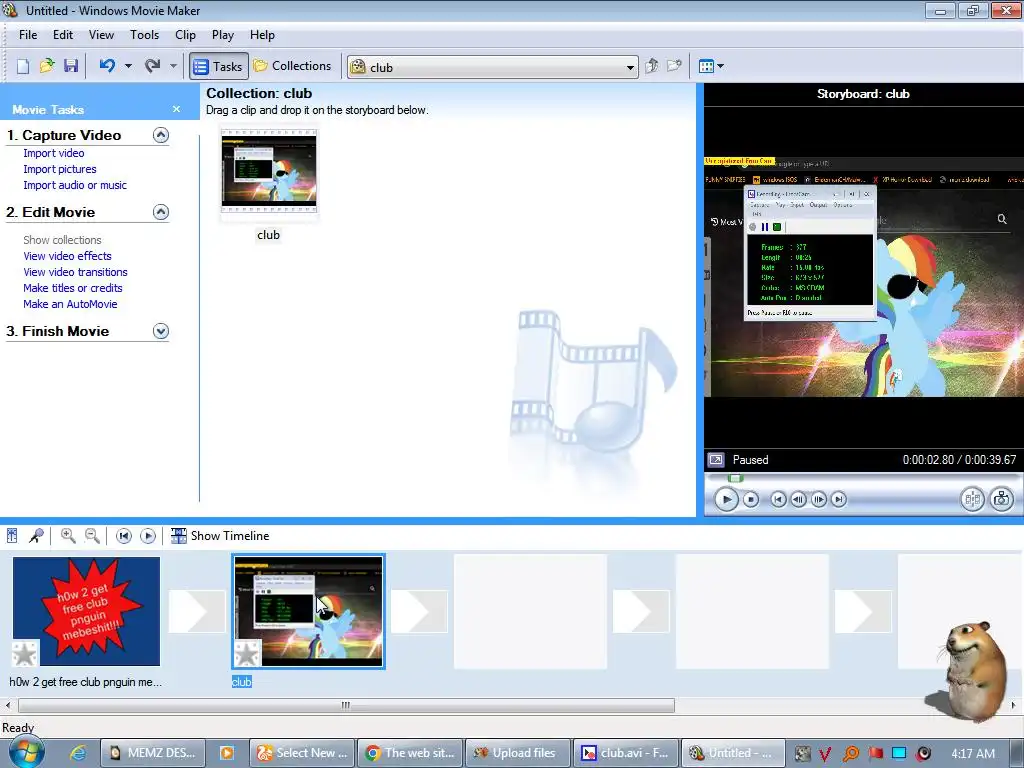This screenshot has width=1024, height=768.
Task: Open the Clip menu
Action: pos(185,35)
